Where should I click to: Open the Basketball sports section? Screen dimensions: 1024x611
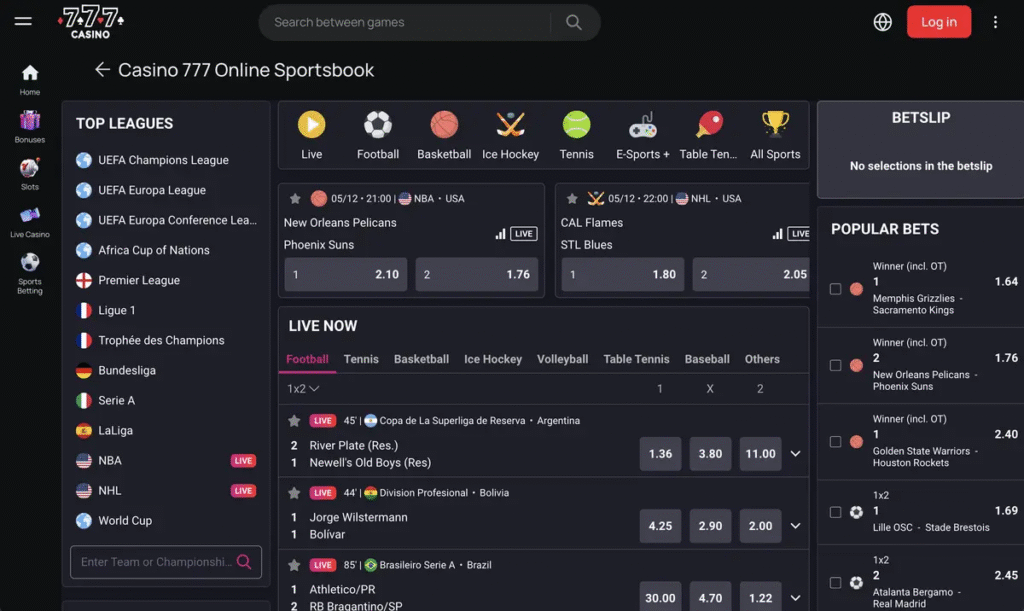click(x=443, y=133)
